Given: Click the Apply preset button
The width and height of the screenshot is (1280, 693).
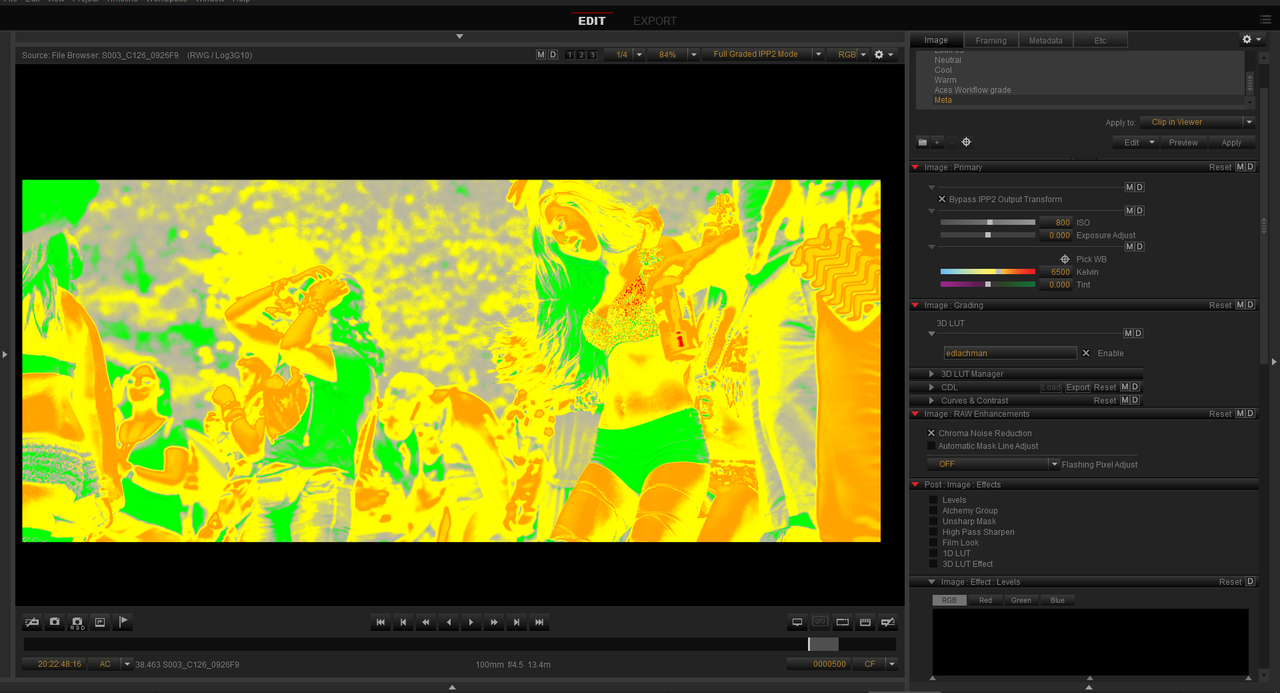Looking at the screenshot, I should point(1231,142).
